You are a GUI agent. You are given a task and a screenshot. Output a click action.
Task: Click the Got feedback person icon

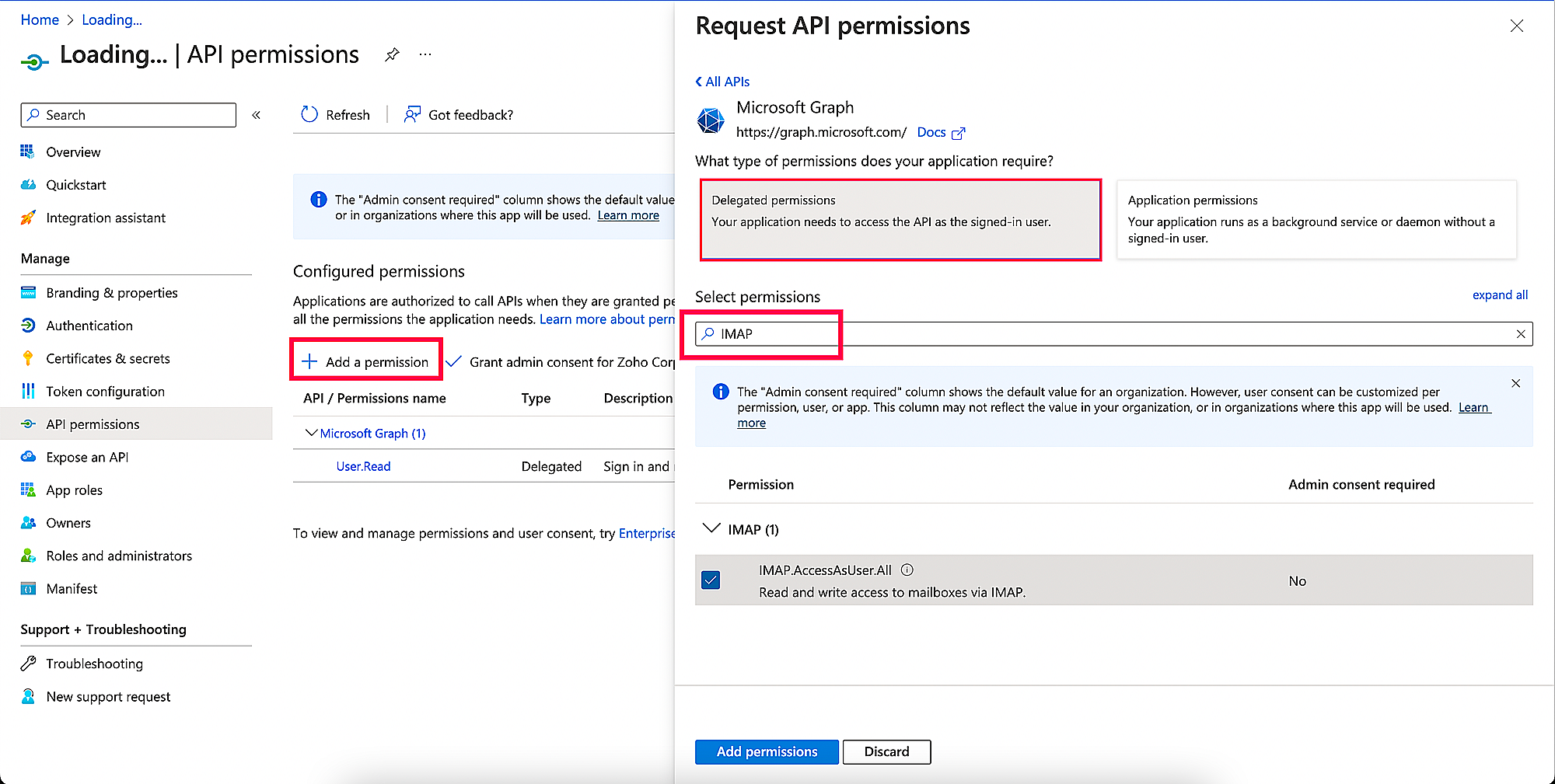coord(412,115)
